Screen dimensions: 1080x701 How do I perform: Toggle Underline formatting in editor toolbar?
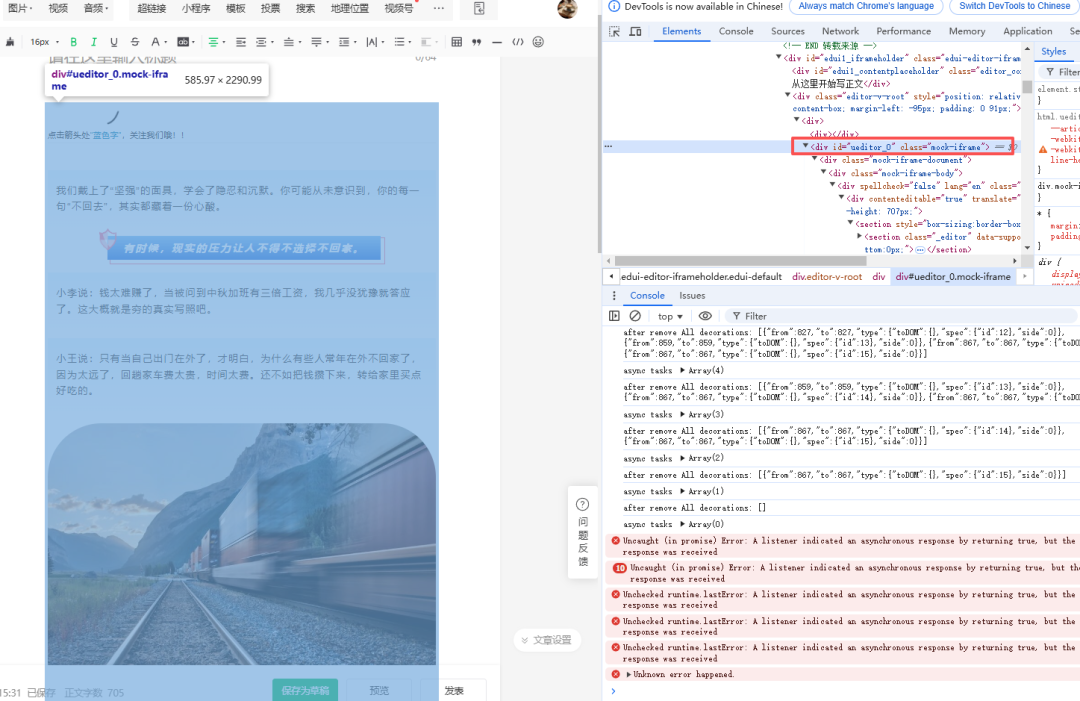(114, 42)
